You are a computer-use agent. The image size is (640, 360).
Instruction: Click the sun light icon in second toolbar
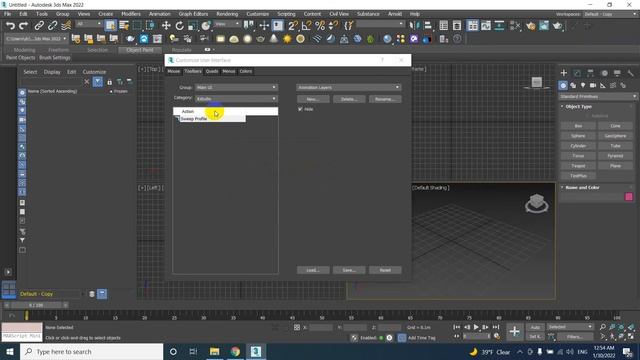point(287,39)
